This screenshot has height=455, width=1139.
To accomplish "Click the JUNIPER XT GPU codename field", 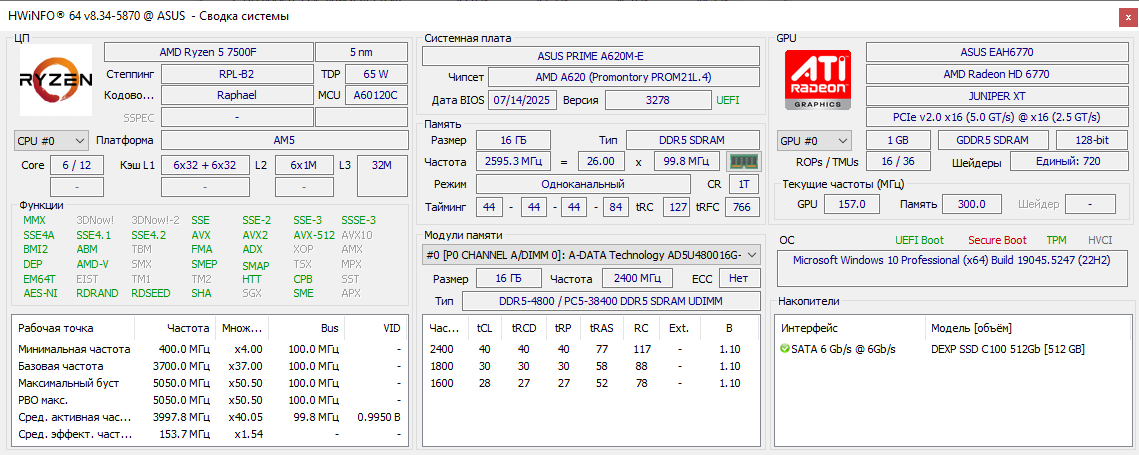I will (996, 95).
